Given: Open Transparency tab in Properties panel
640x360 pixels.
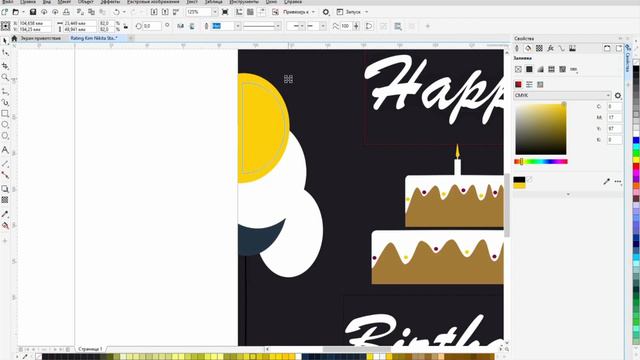Looking at the screenshot, I should [x=539, y=48].
